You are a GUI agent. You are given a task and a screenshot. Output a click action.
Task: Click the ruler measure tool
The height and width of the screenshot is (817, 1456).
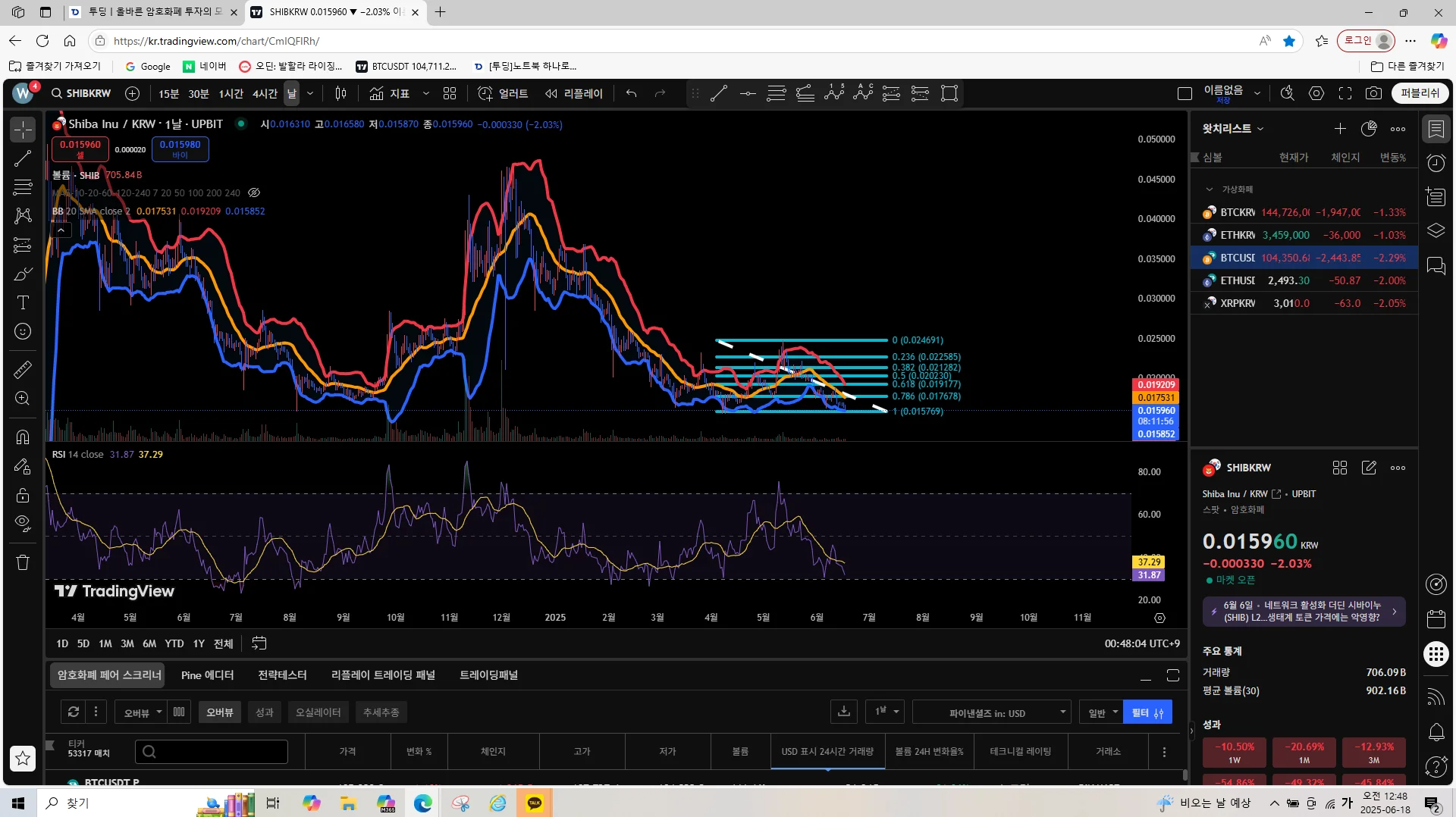pos(23,370)
